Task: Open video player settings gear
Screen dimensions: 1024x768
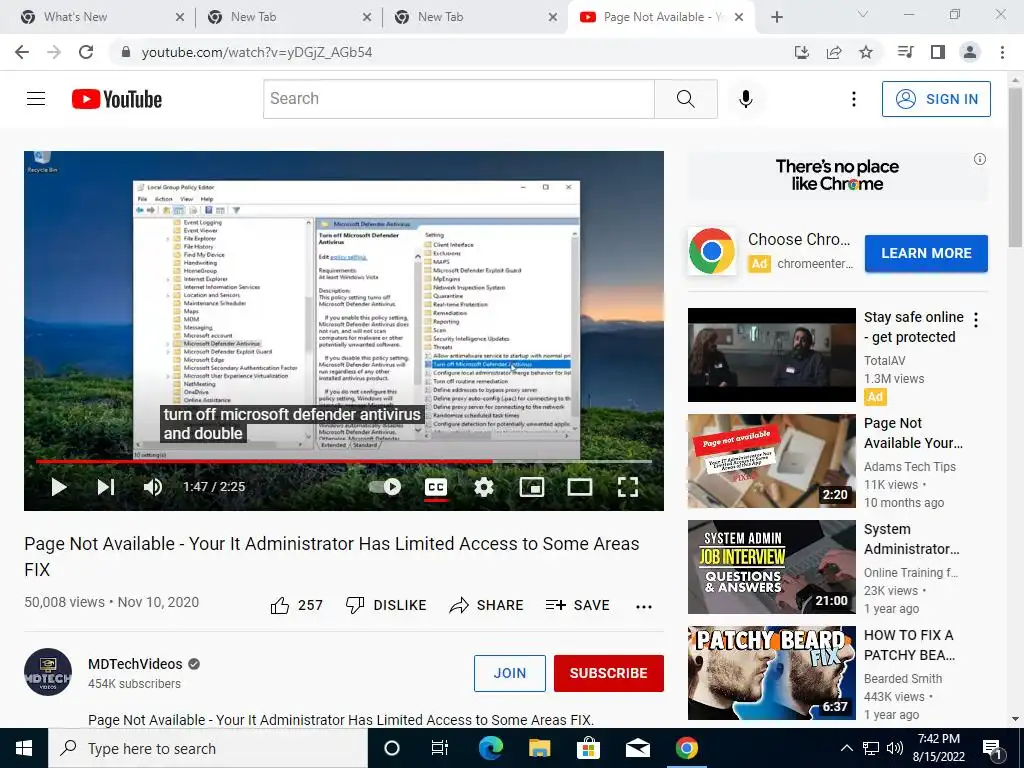Action: (x=483, y=487)
